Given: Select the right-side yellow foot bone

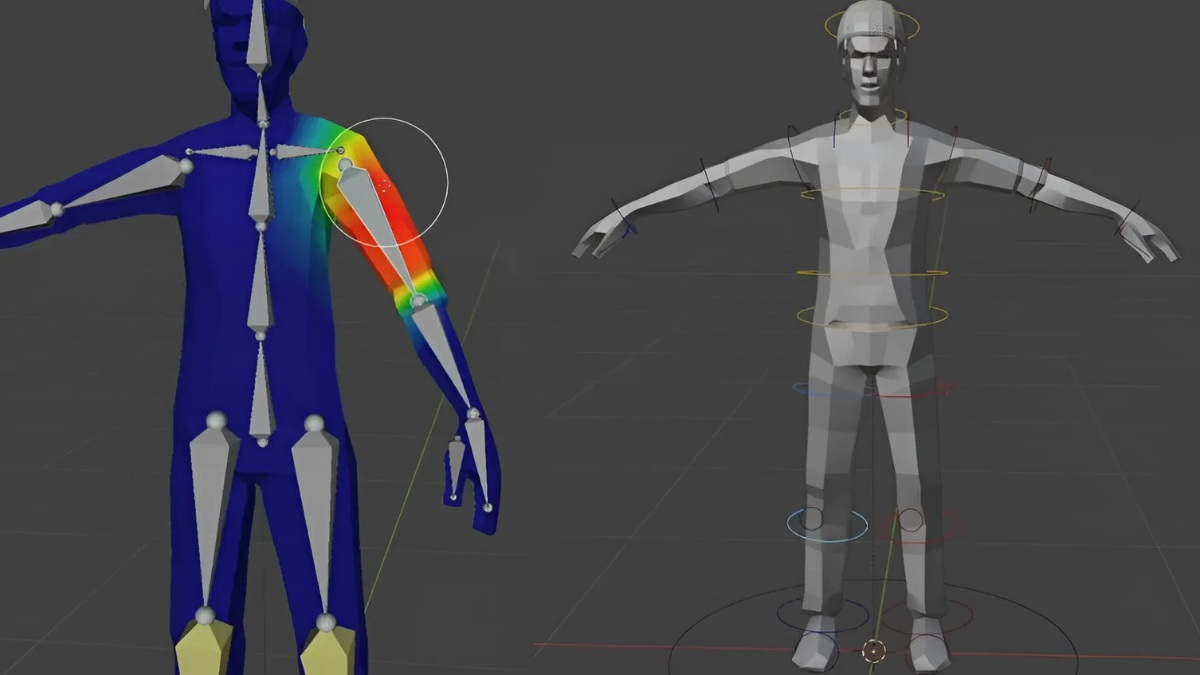Looking at the screenshot, I should pyautogui.click(x=329, y=651).
